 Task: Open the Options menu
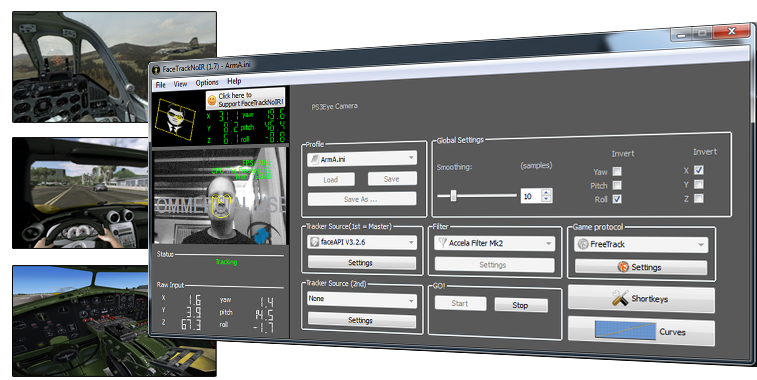[x=207, y=83]
